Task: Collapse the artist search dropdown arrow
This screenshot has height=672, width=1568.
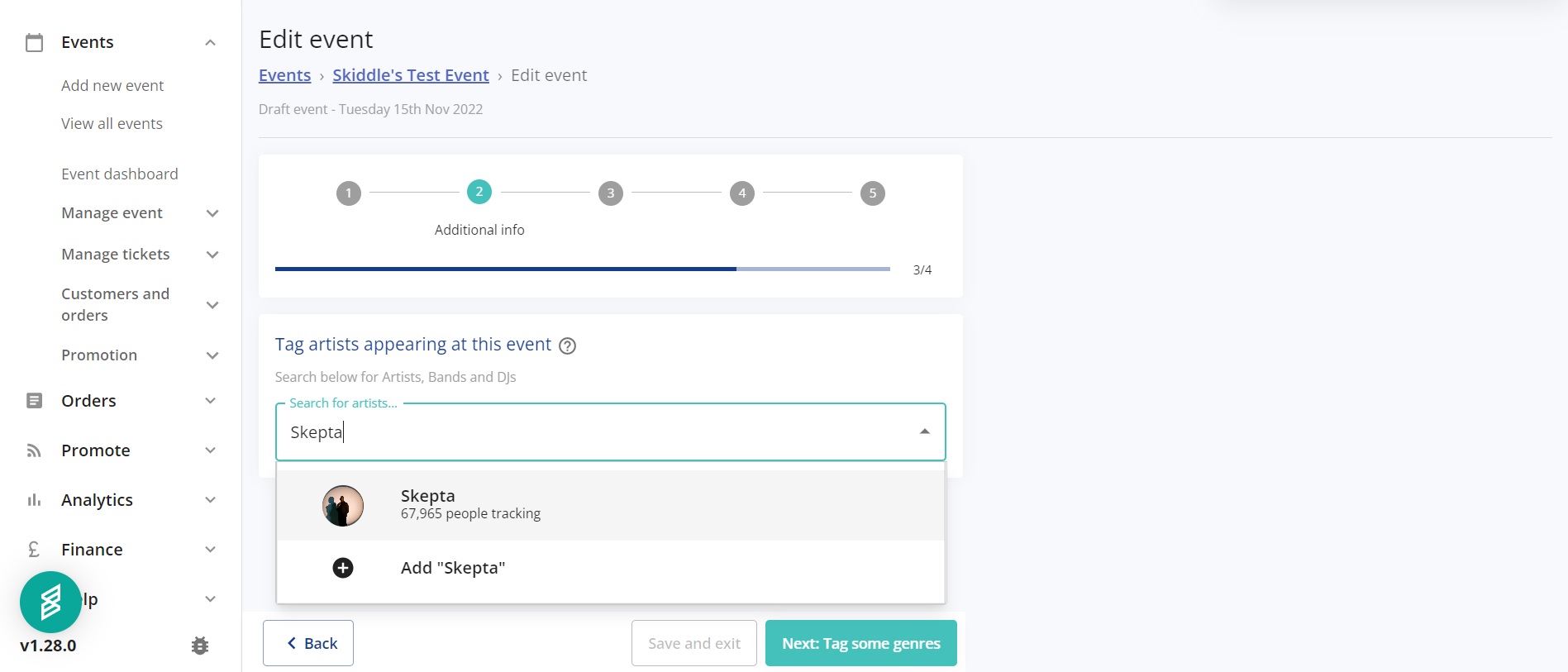Action: 925,431
